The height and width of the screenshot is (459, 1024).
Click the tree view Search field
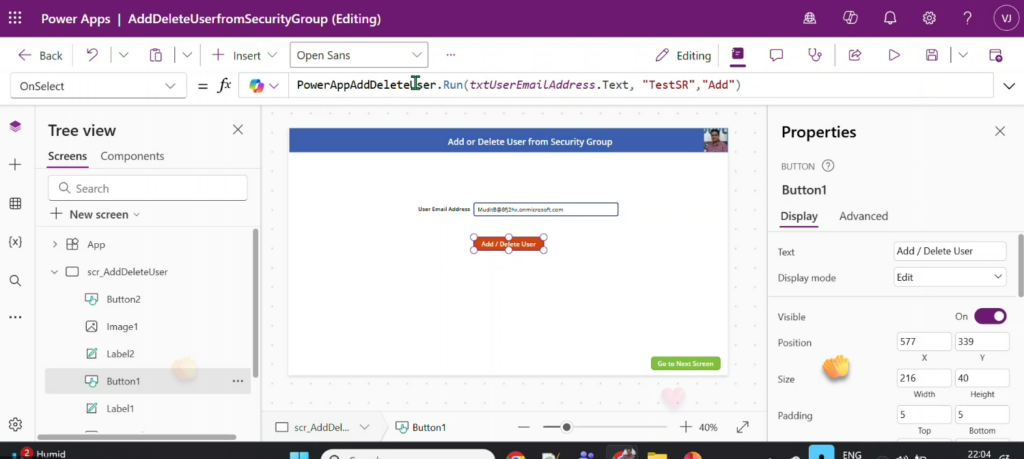[148, 188]
